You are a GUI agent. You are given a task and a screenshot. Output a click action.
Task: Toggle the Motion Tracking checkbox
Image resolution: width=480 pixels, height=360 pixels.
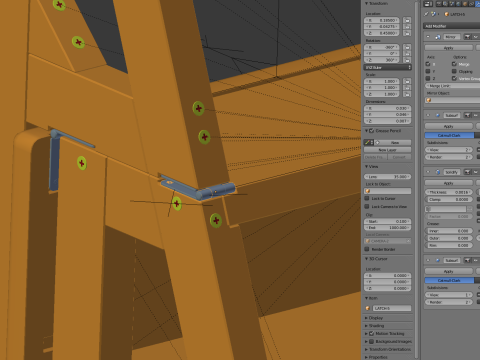click(x=372, y=333)
